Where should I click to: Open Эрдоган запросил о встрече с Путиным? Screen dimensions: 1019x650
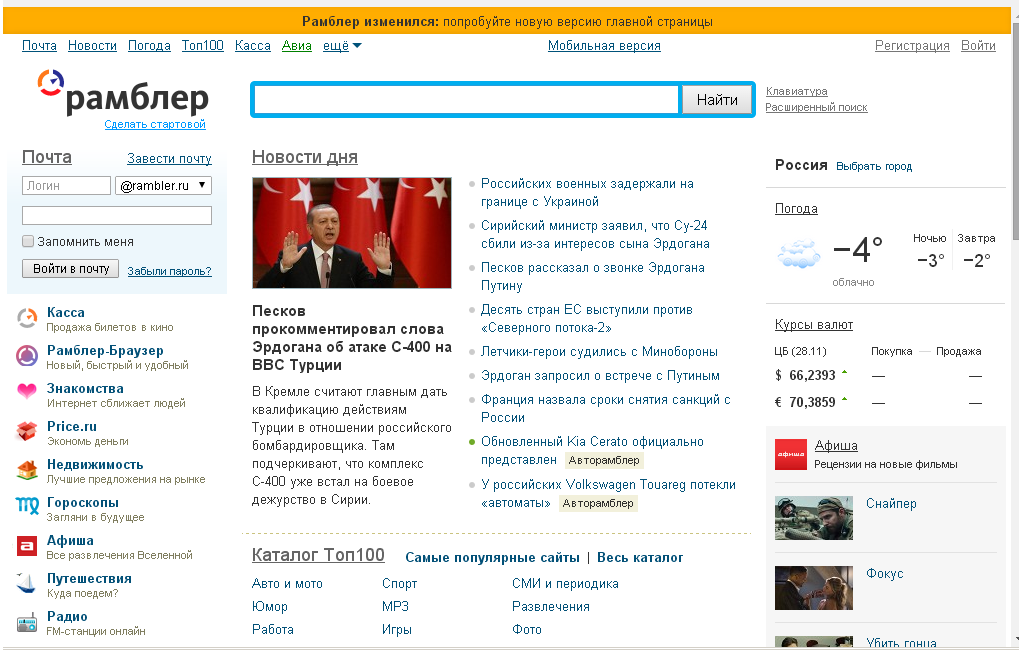(600, 376)
